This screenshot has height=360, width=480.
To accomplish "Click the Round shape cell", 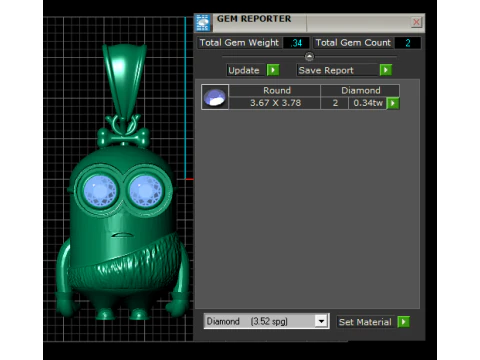I will [x=275, y=90].
